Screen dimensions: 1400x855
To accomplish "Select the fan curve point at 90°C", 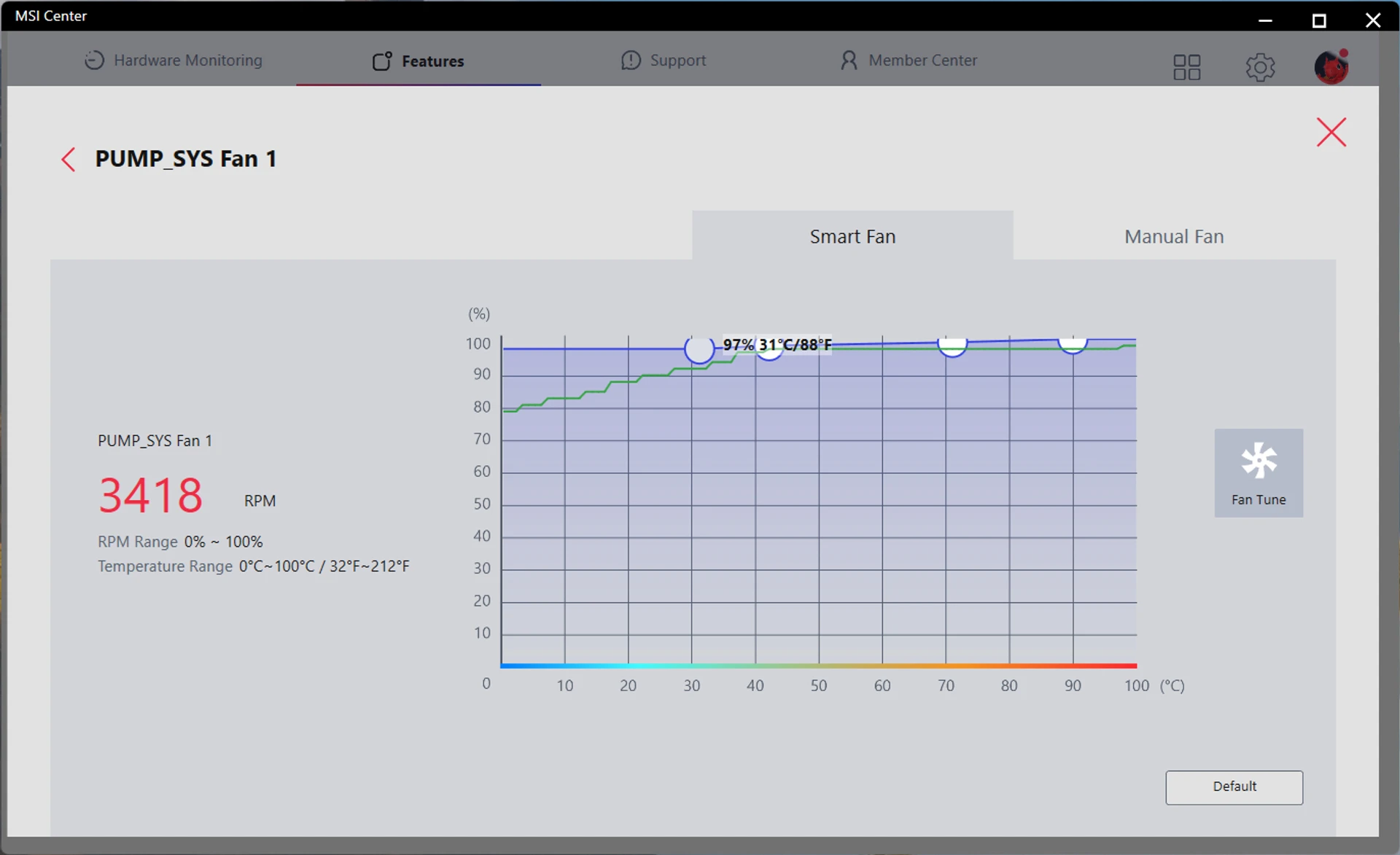I will (1073, 345).
